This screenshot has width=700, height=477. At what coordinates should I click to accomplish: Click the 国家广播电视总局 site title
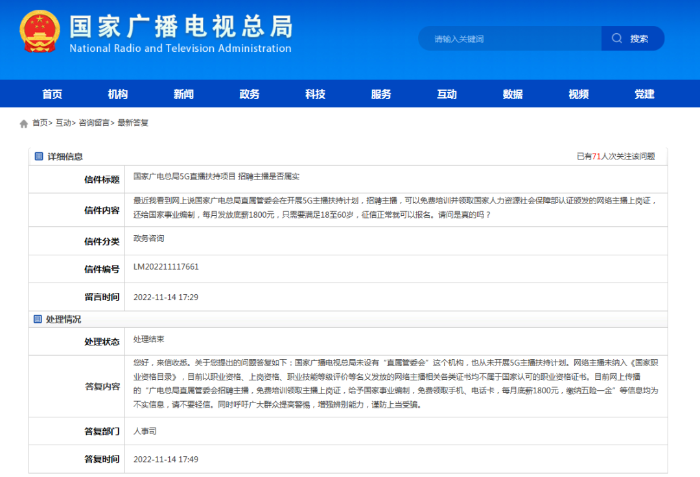[x=181, y=26]
